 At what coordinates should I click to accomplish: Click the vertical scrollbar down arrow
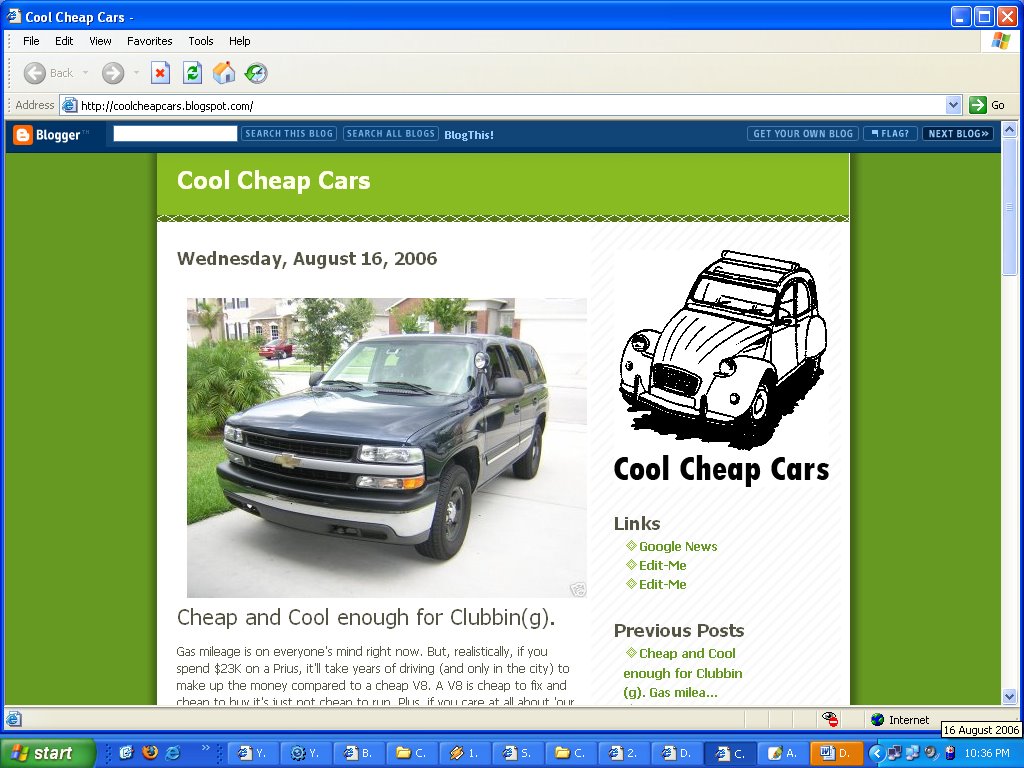tap(1009, 697)
